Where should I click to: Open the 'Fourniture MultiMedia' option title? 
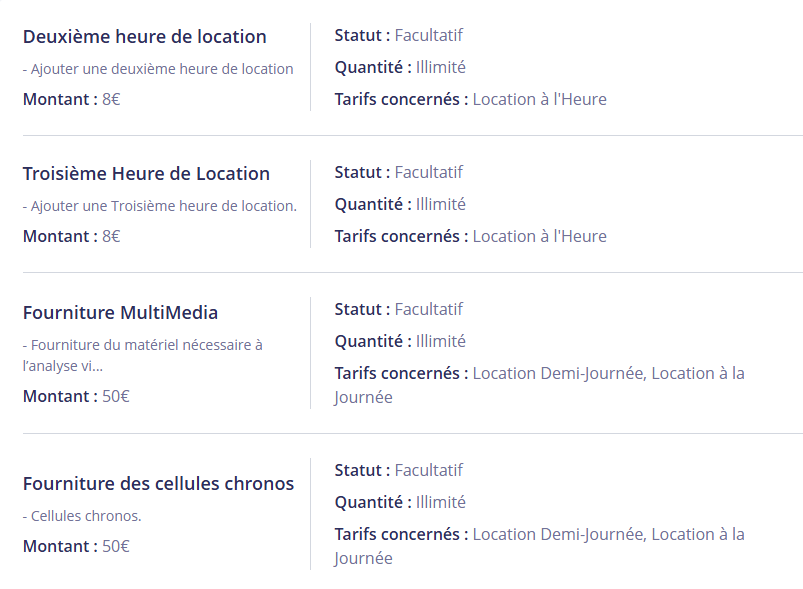[120, 313]
